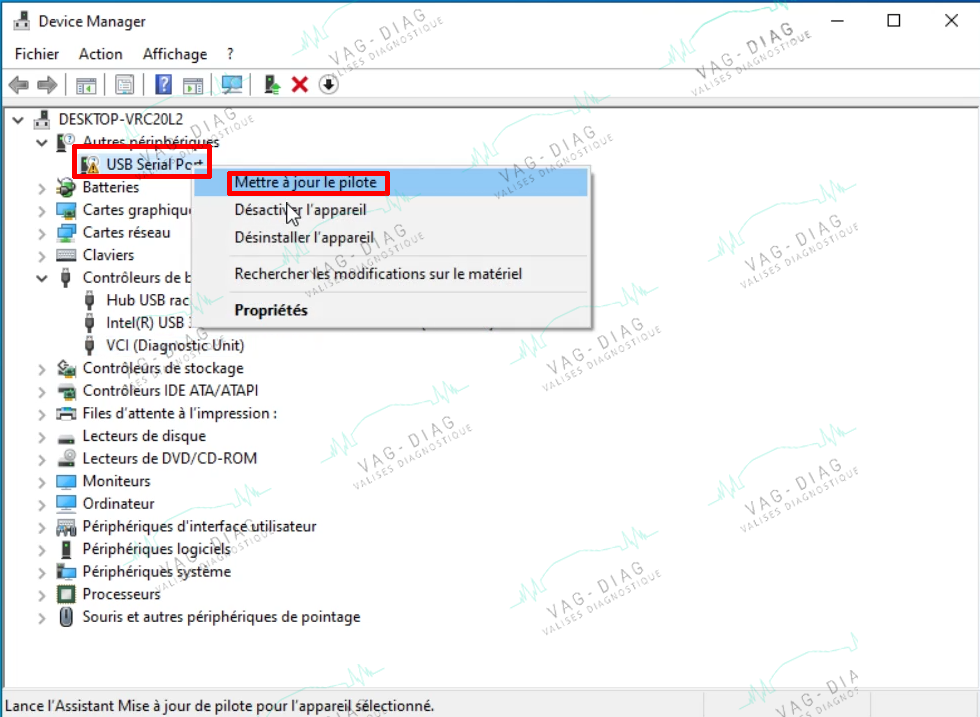Open the Action menu
This screenshot has height=717, width=980.
point(101,54)
